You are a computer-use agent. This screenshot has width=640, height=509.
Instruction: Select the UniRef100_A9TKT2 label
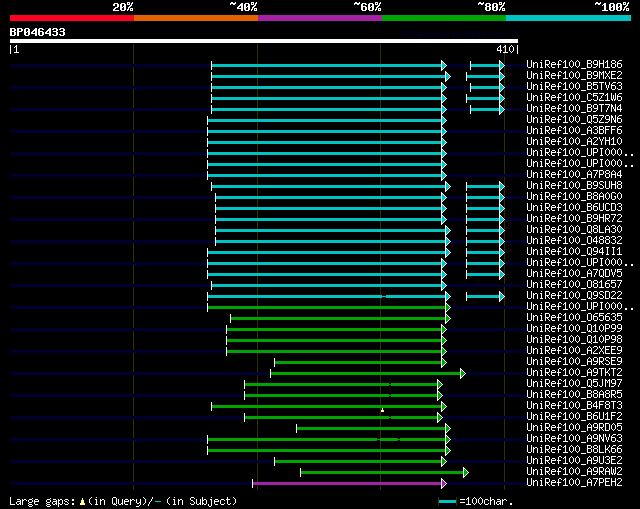pos(574,373)
